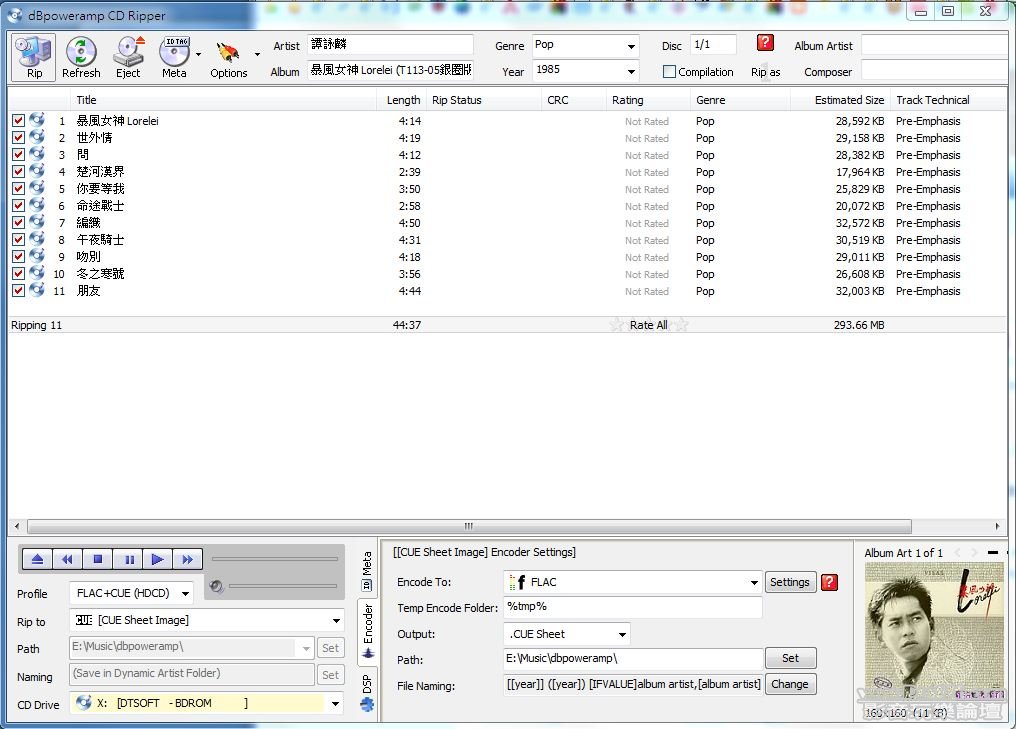Click the playback seek slider
The height and width of the screenshot is (729, 1016).
tap(275, 559)
